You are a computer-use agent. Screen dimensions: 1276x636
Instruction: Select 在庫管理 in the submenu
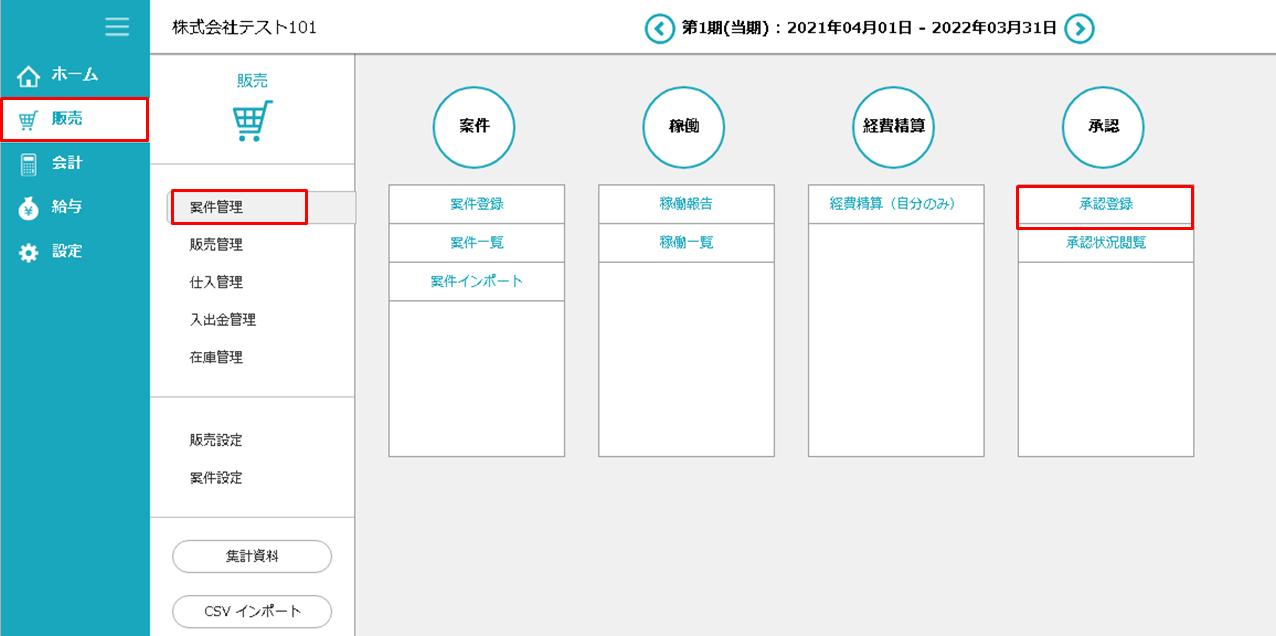coord(216,357)
